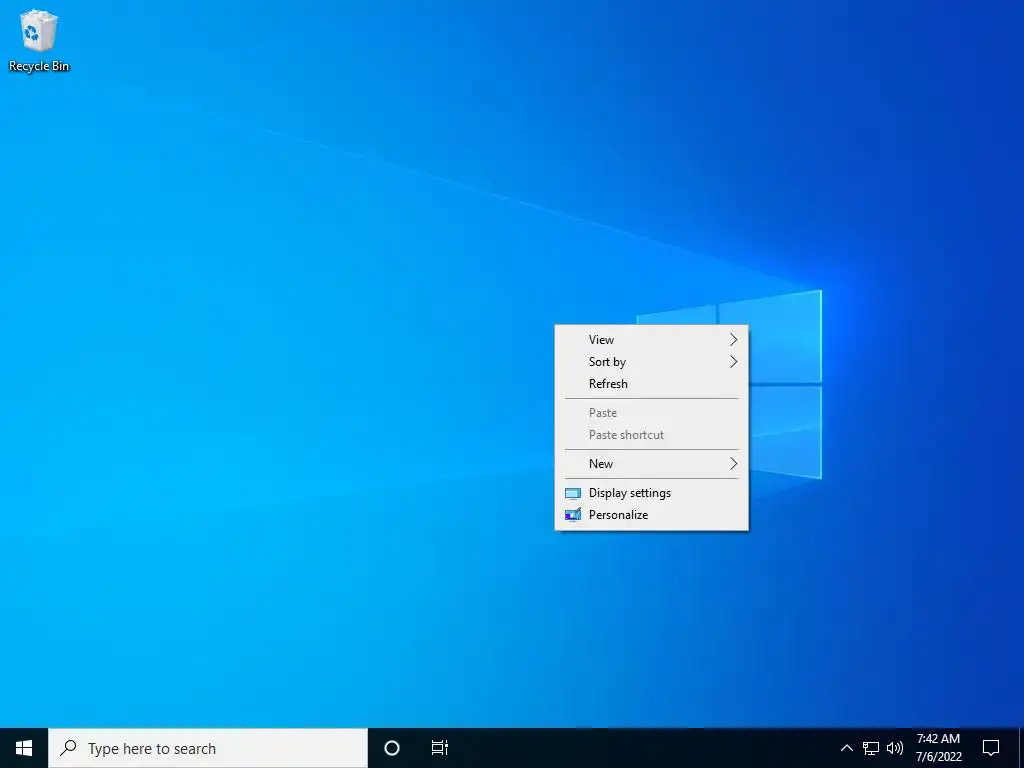The width and height of the screenshot is (1024, 768).
Task: Click the Show desktop strip at taskbar edge
Action: pyautogui.click(x=1021, y=748)
